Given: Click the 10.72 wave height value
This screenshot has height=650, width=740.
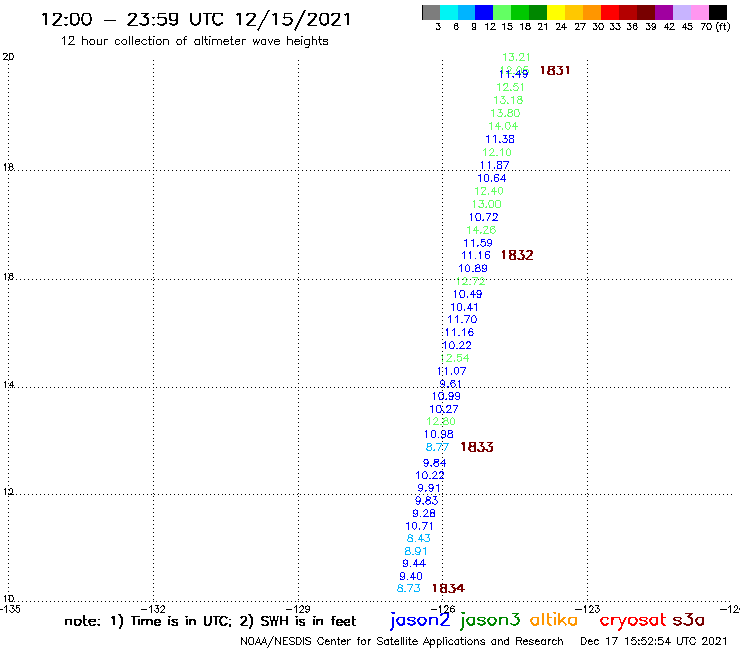Looking at the screenshot, I should 484,217.
